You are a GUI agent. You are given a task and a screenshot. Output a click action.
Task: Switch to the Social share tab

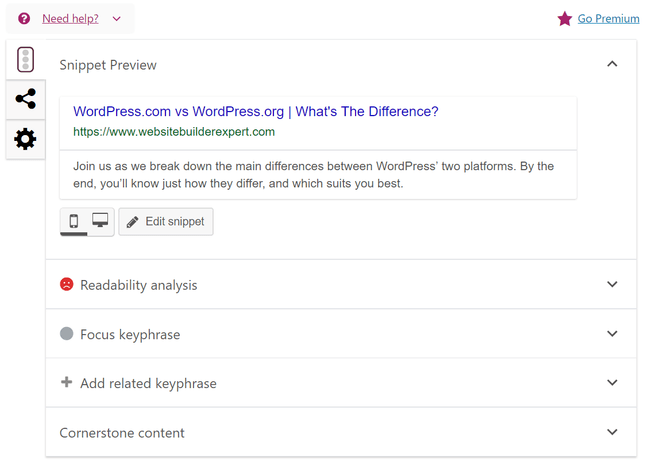(26, 99)
